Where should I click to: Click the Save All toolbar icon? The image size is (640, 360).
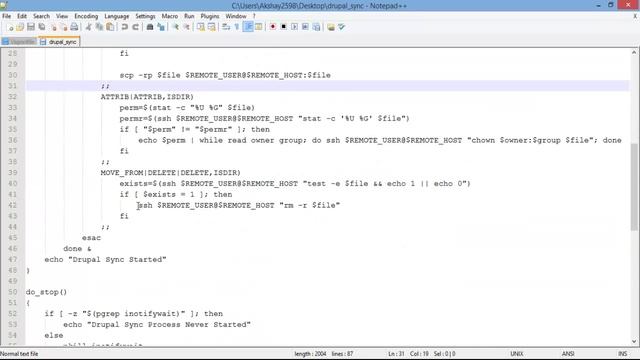coord(42,27)
